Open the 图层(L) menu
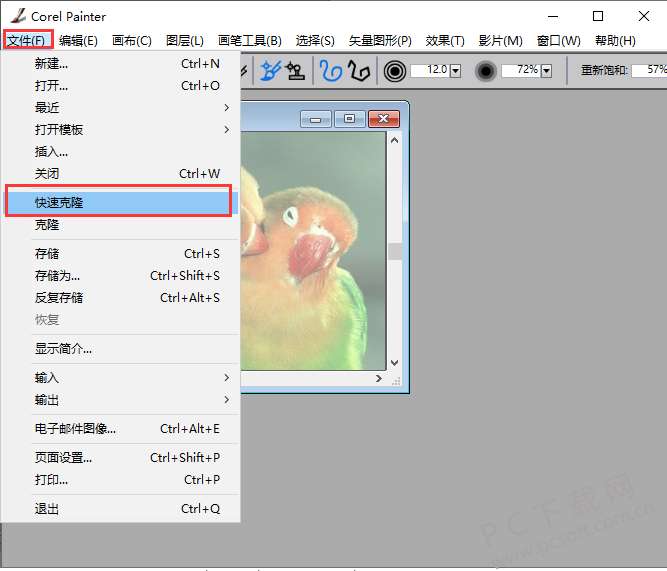Viewport: 667px width, 571px height. tap(185, 40)
